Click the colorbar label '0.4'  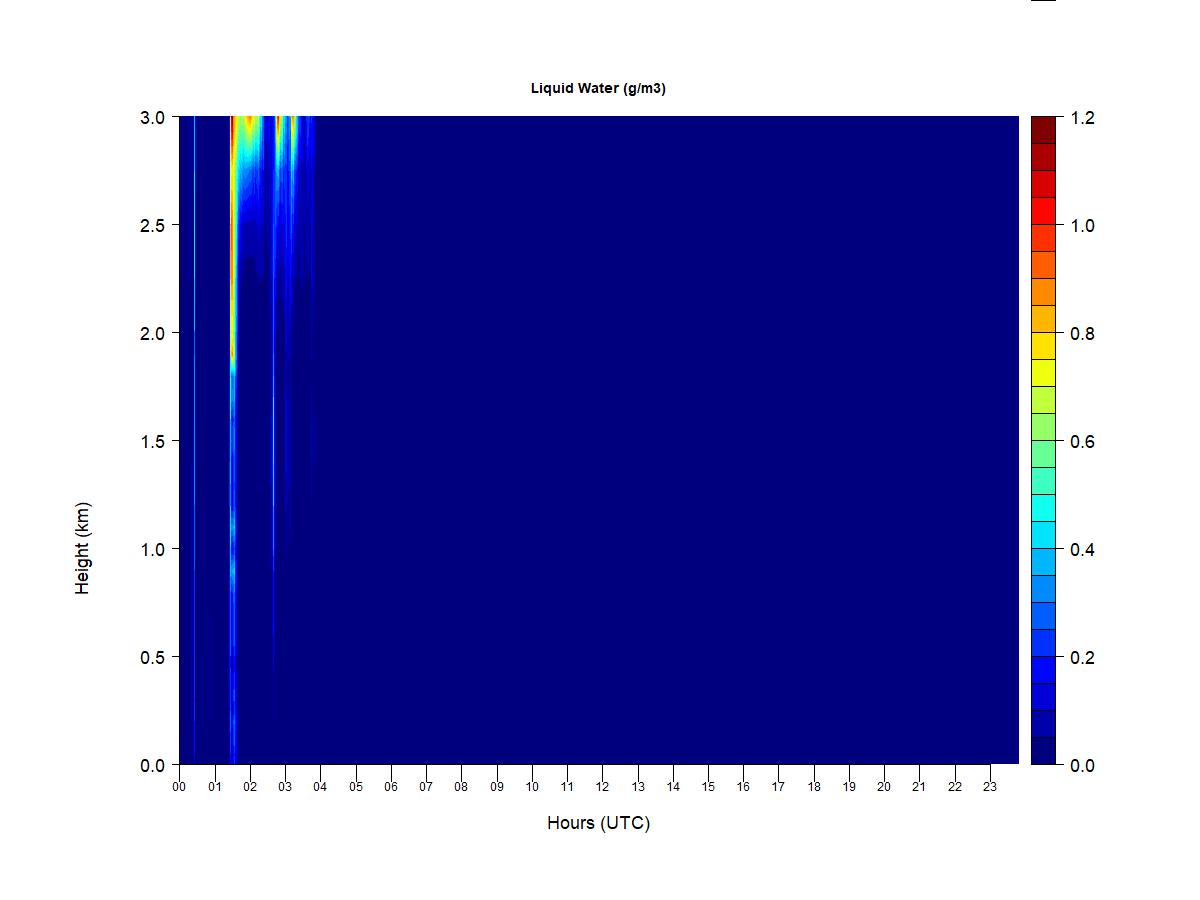(x=1082, y=550)
